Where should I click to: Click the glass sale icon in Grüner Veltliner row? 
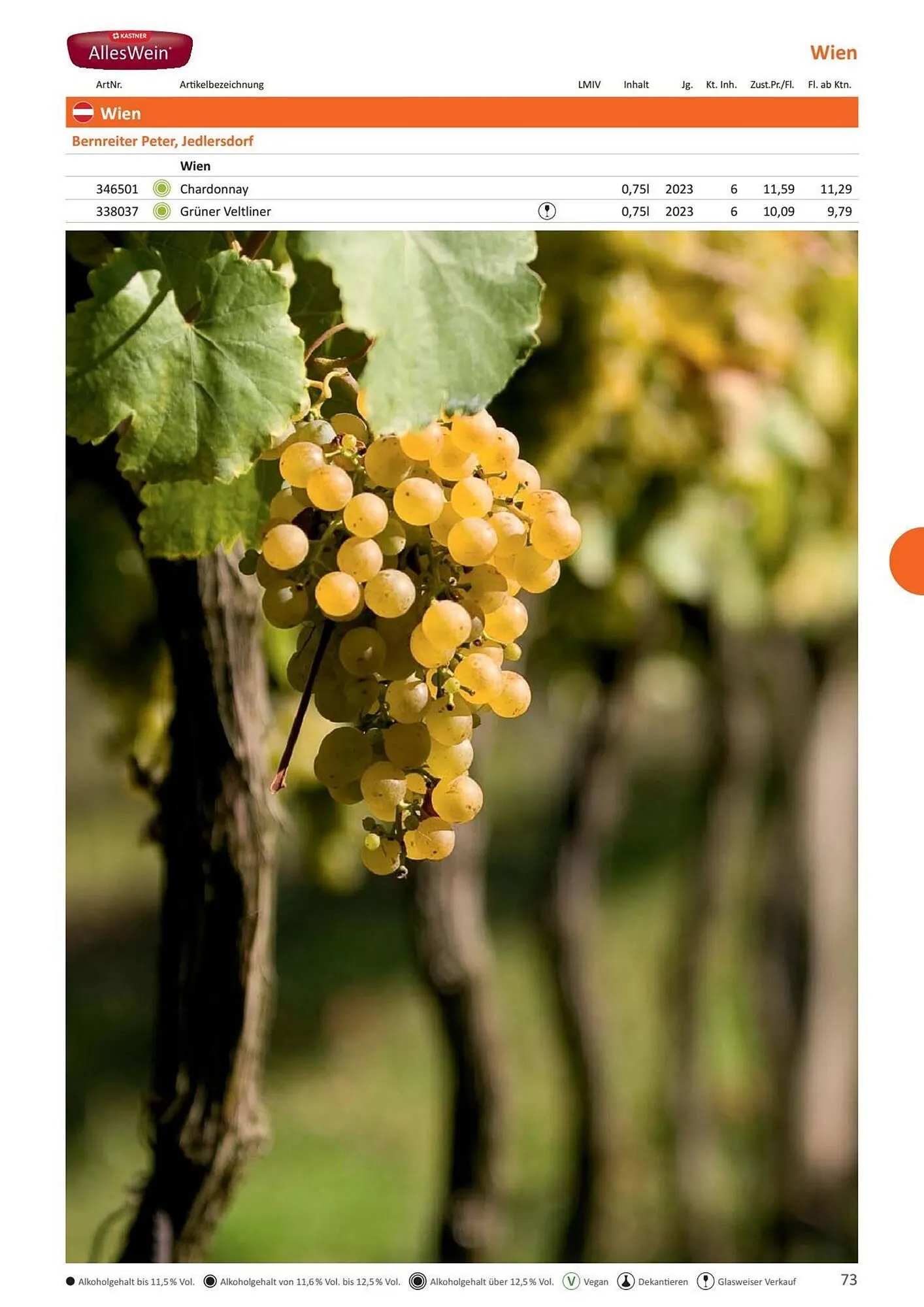click(547, 211)
